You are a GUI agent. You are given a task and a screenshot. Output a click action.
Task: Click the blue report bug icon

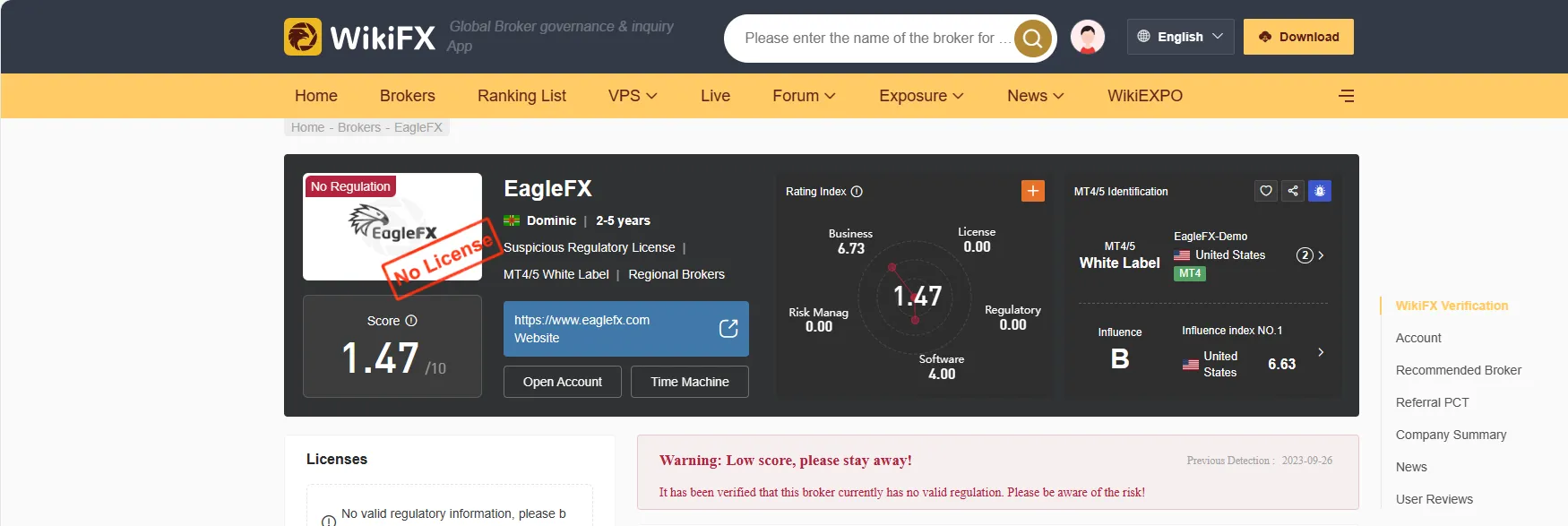1320,191
